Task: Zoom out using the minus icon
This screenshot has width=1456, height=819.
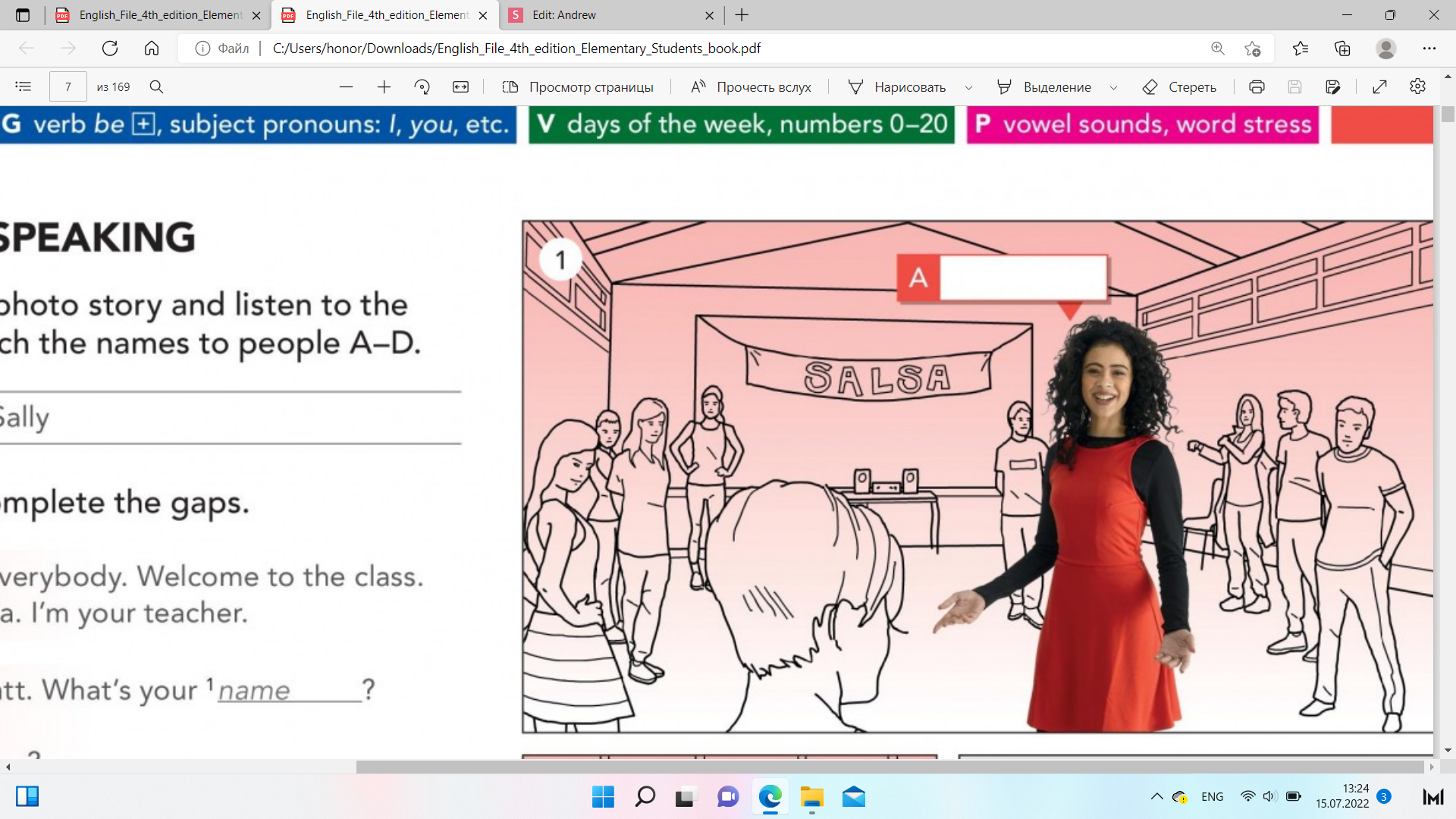Action: (x=346, y=86)
